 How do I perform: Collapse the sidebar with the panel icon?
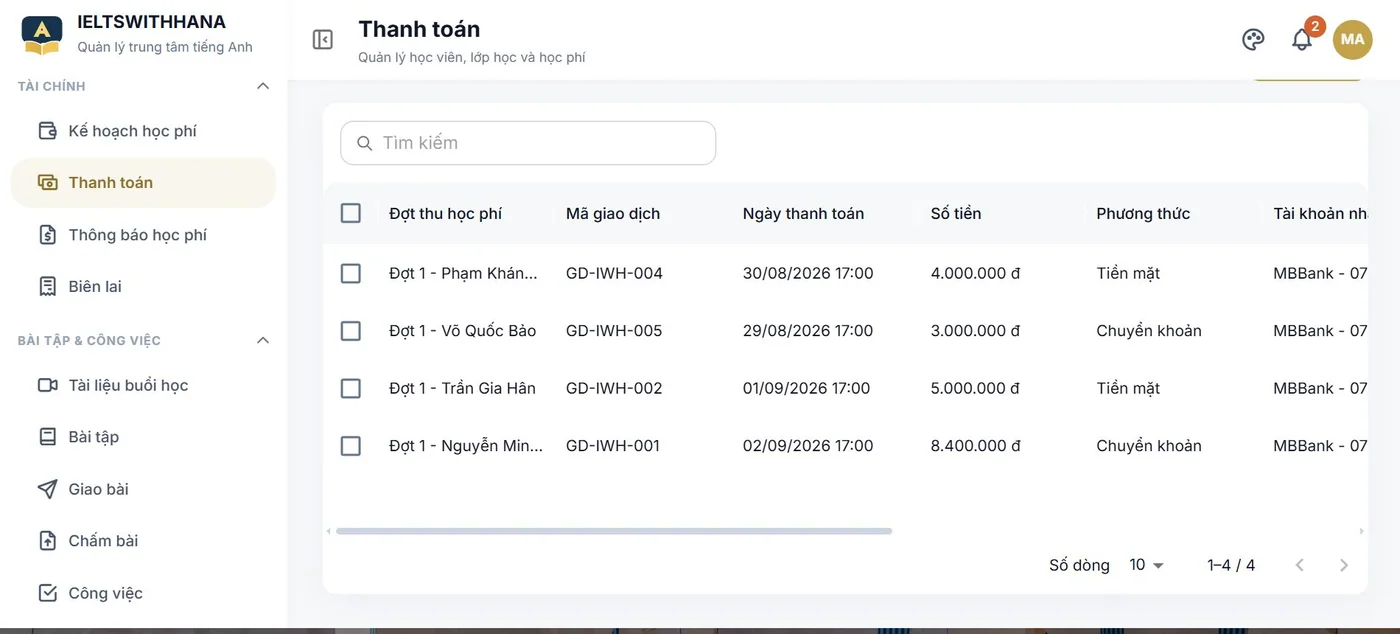[322, 39]
